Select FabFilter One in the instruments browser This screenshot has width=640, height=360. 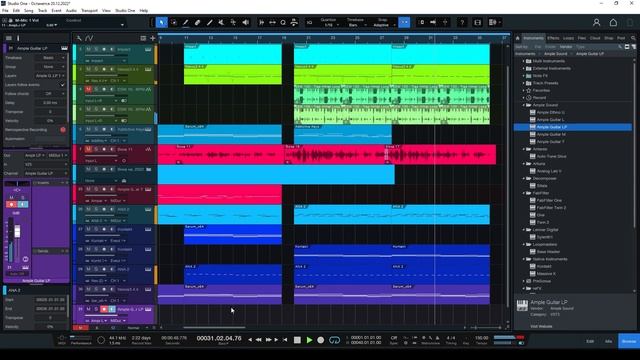[x=549, y=200]
